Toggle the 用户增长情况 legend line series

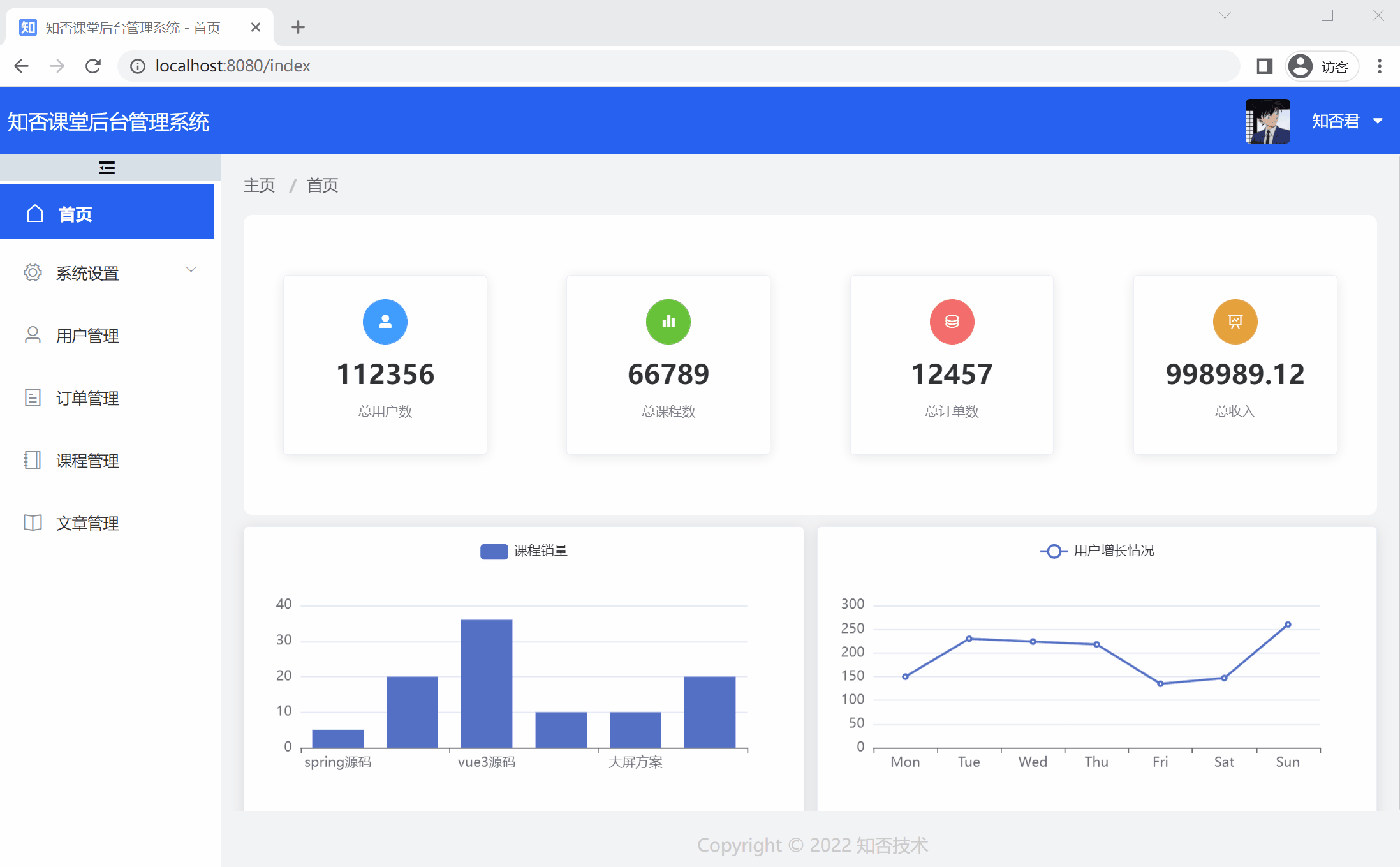[x=1054, y=551]
